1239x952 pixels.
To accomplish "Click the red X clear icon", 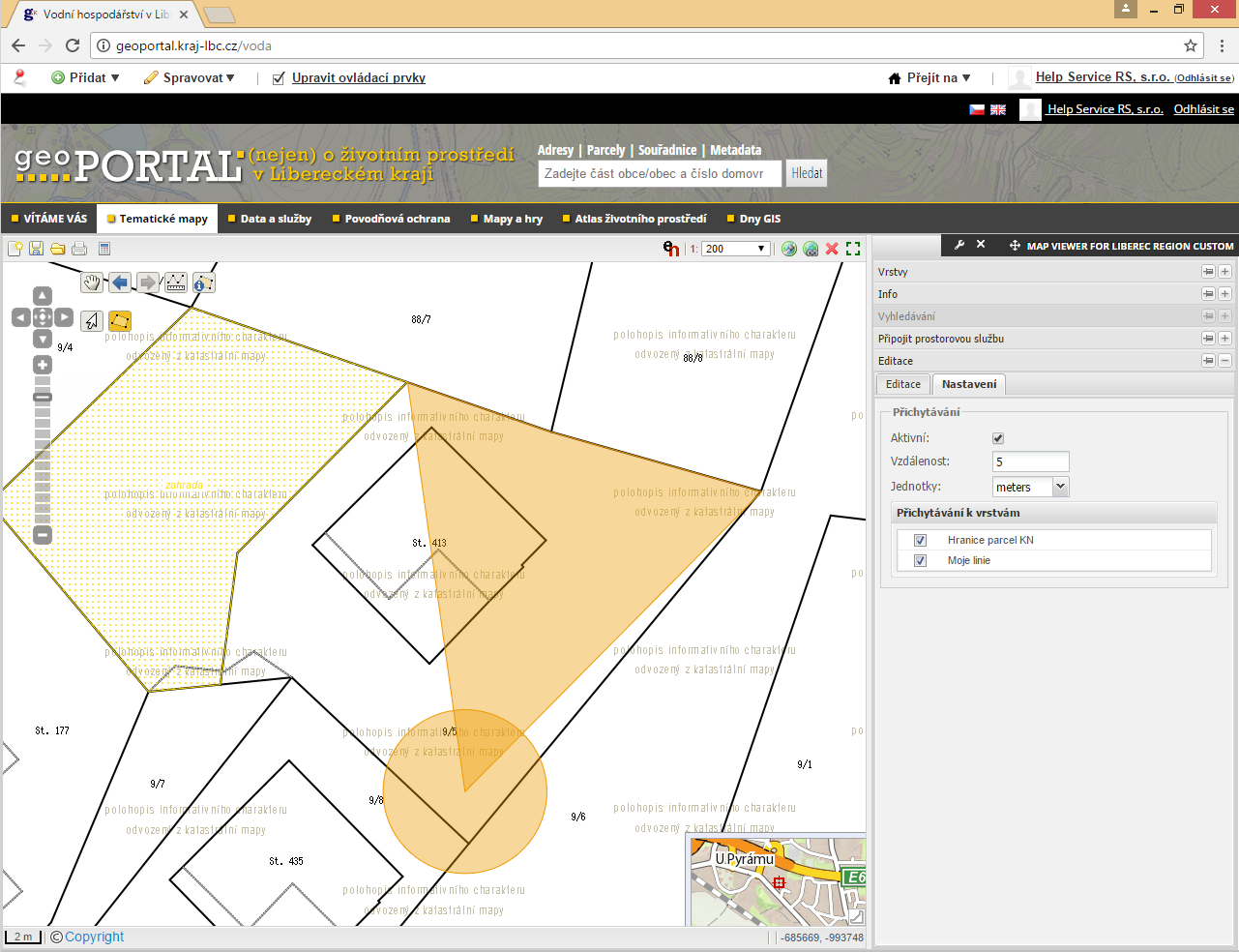I will click(832, 249).
